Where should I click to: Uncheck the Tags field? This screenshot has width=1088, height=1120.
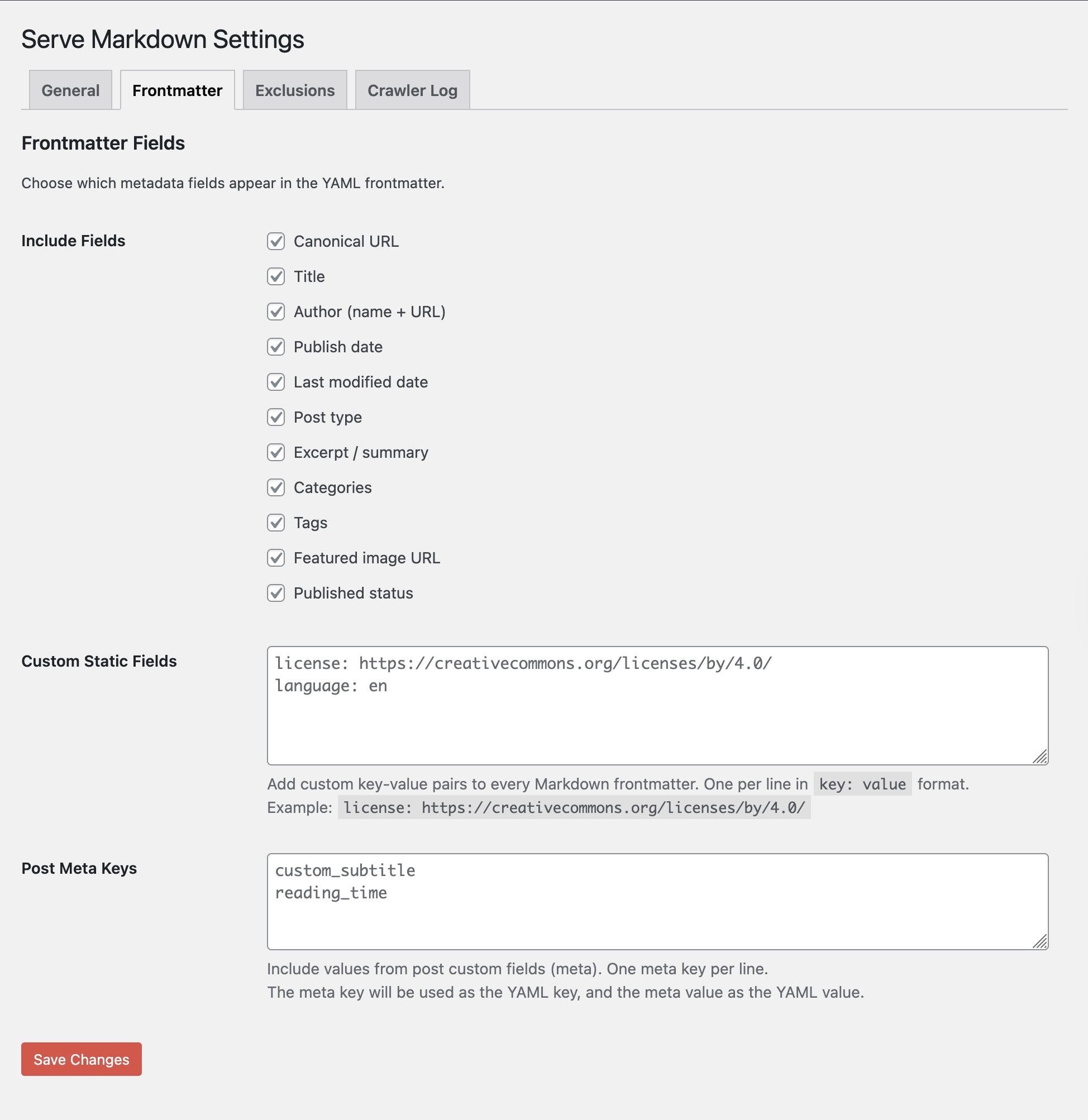(275, 523)
